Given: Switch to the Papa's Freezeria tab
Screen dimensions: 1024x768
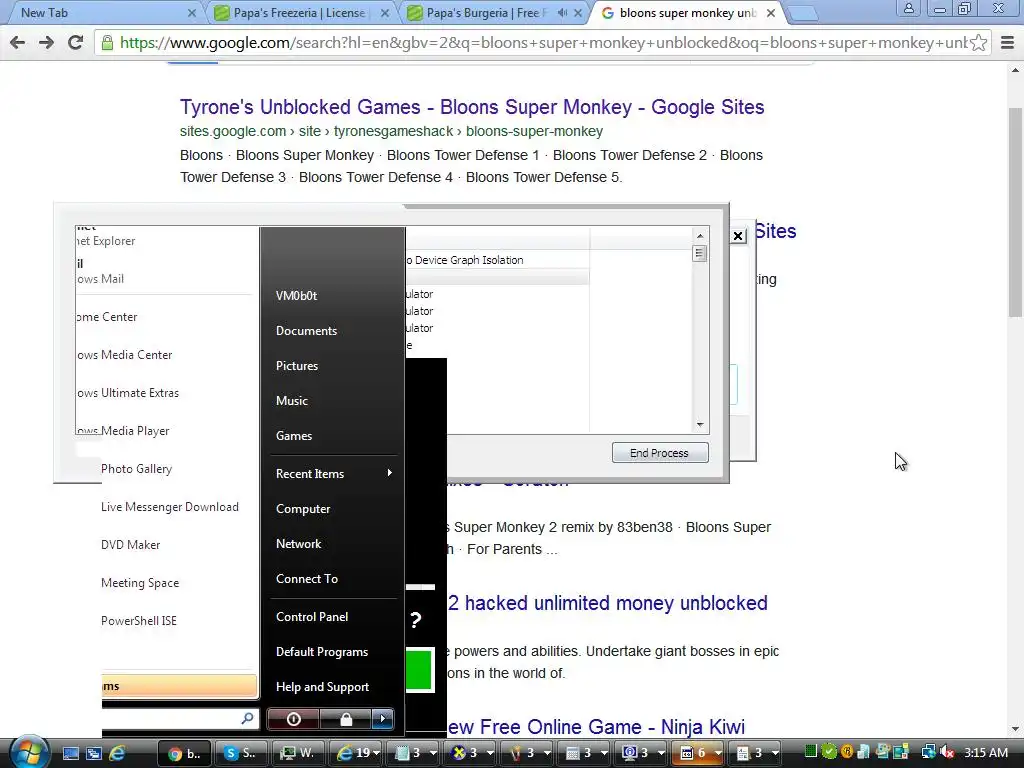Looking at the screenshot, I should click(x=300, y=13).
